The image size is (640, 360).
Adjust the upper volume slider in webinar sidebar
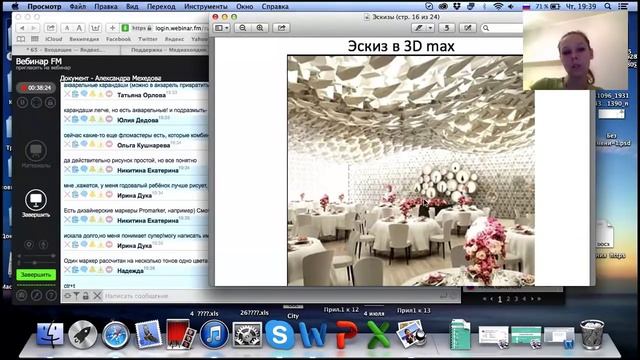click(x=36, y=256)
